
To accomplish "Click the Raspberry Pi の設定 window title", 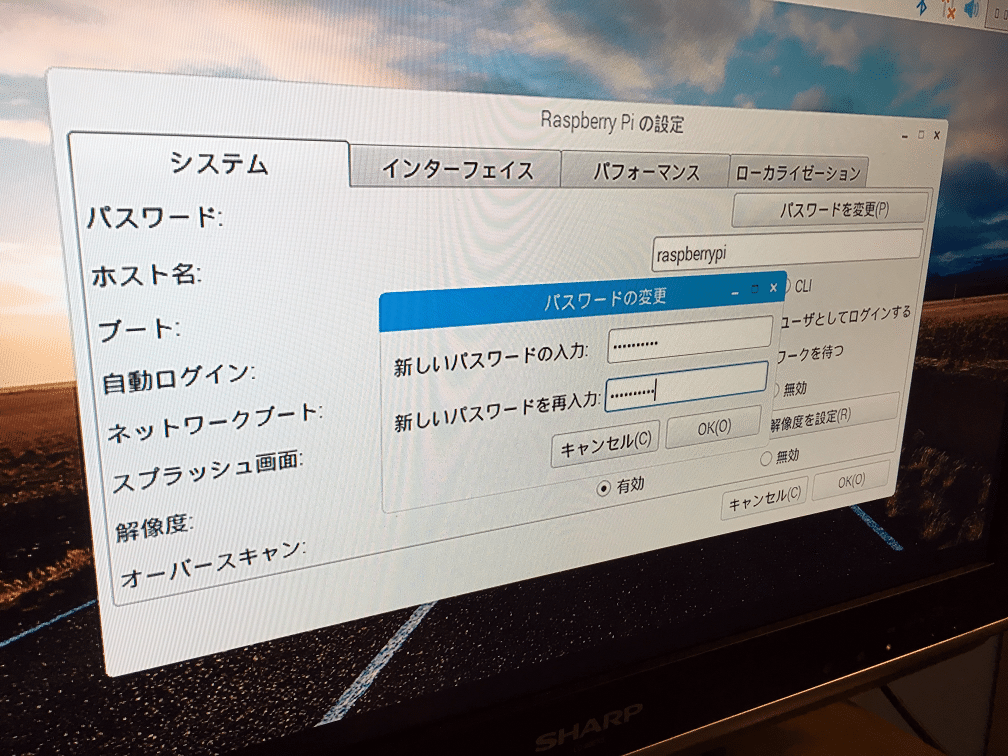I will click(611, 122).
